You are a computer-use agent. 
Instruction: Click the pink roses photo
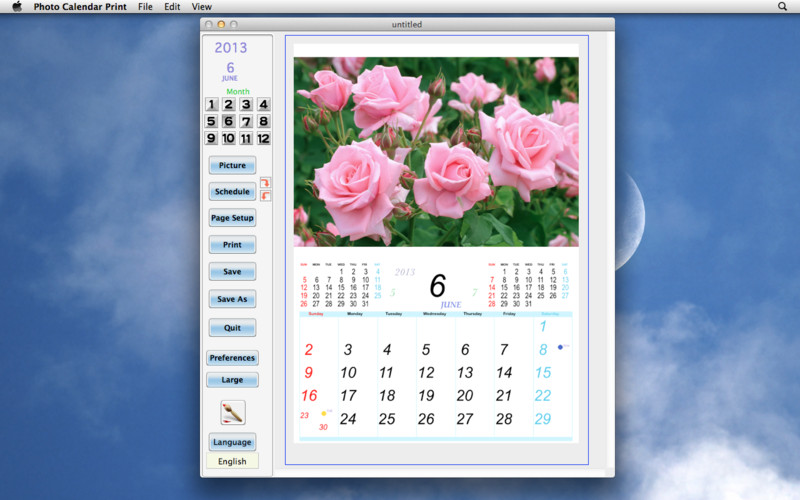click(436, 152)
